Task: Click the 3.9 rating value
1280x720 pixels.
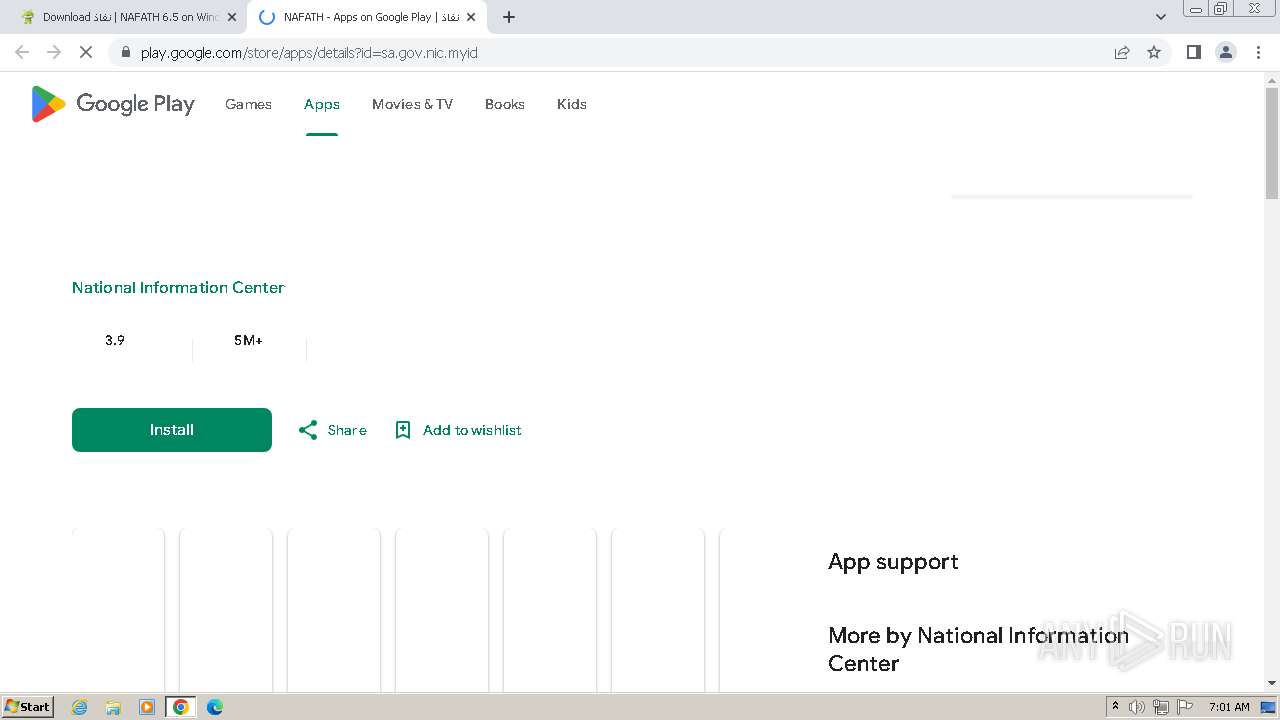Action: (115, 340)
